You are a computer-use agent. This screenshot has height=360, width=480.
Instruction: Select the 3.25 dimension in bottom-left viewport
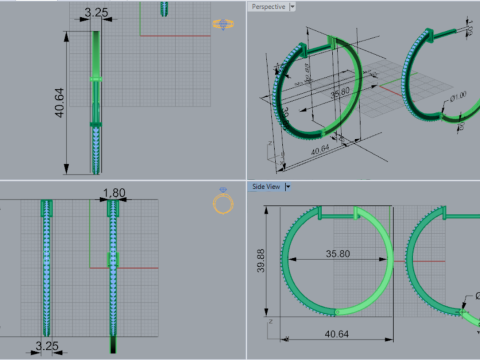[x=47, y=346]
